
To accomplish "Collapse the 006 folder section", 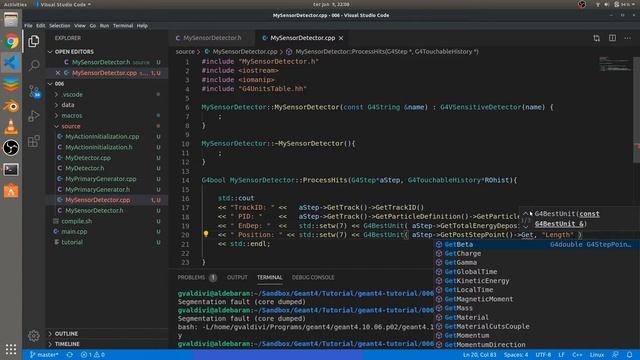I will coord(50,84).
